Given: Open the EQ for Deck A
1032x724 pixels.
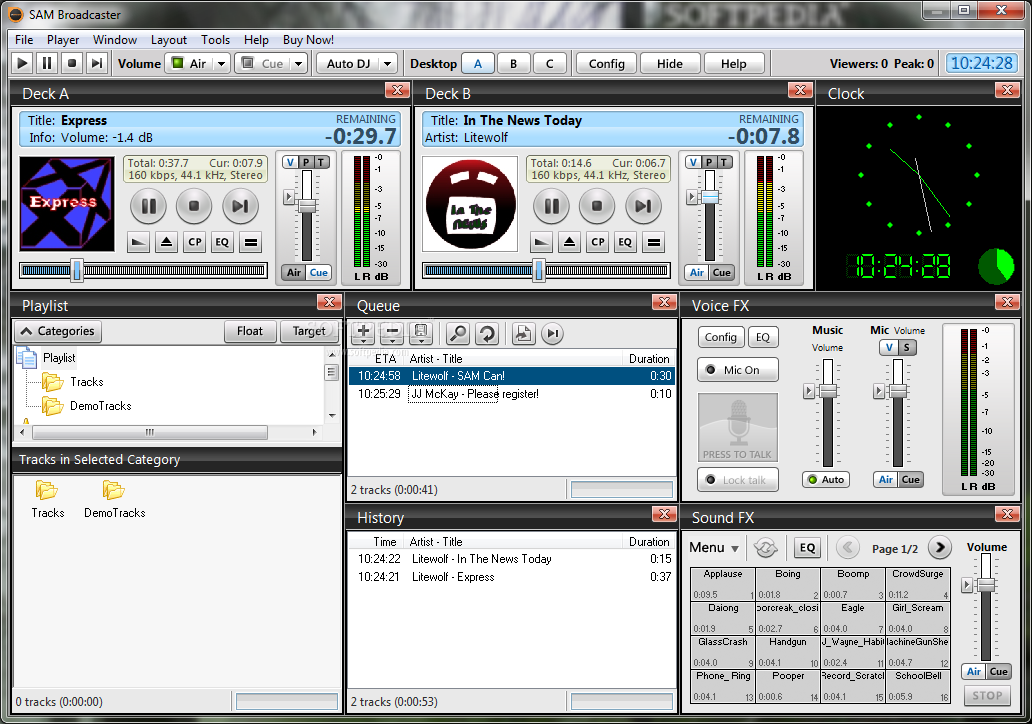Looking at the screenshot, I should (x=222, y=242).
